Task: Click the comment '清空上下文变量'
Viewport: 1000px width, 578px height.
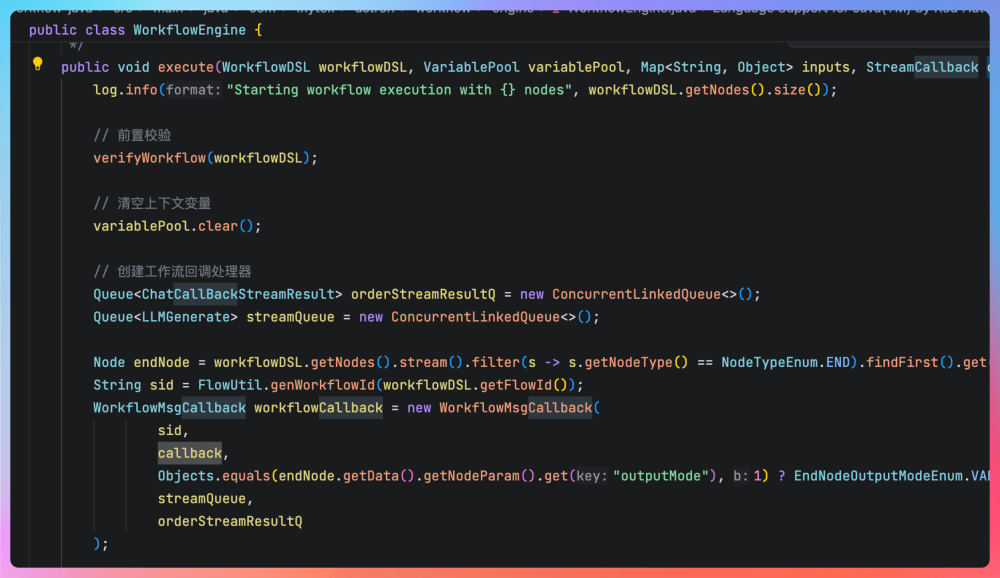Action: [x=164, y=203]
